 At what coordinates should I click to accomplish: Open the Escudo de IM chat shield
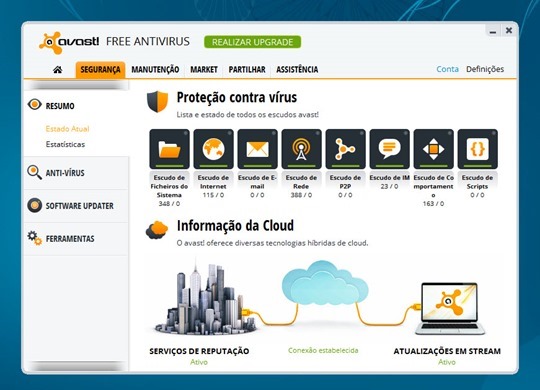(390, 149)
